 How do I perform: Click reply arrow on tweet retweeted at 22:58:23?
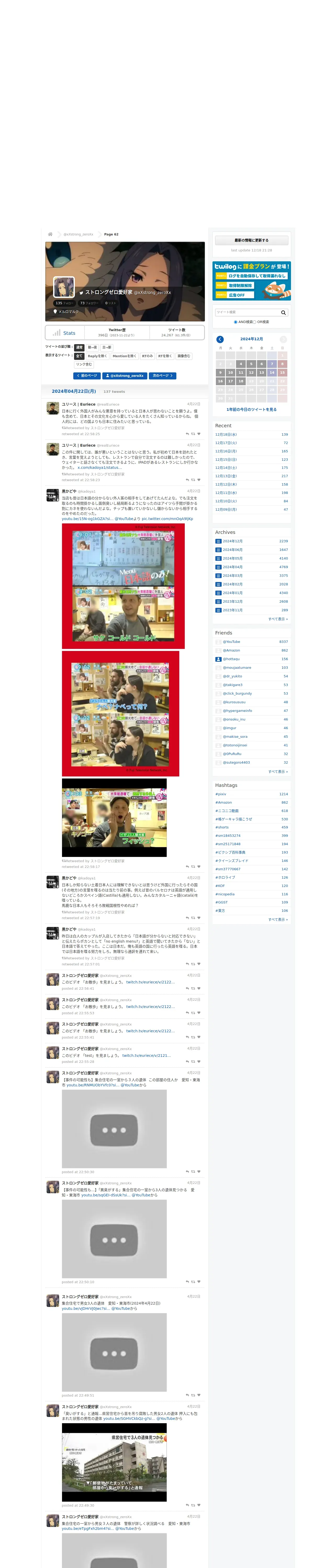click(187, 480)
